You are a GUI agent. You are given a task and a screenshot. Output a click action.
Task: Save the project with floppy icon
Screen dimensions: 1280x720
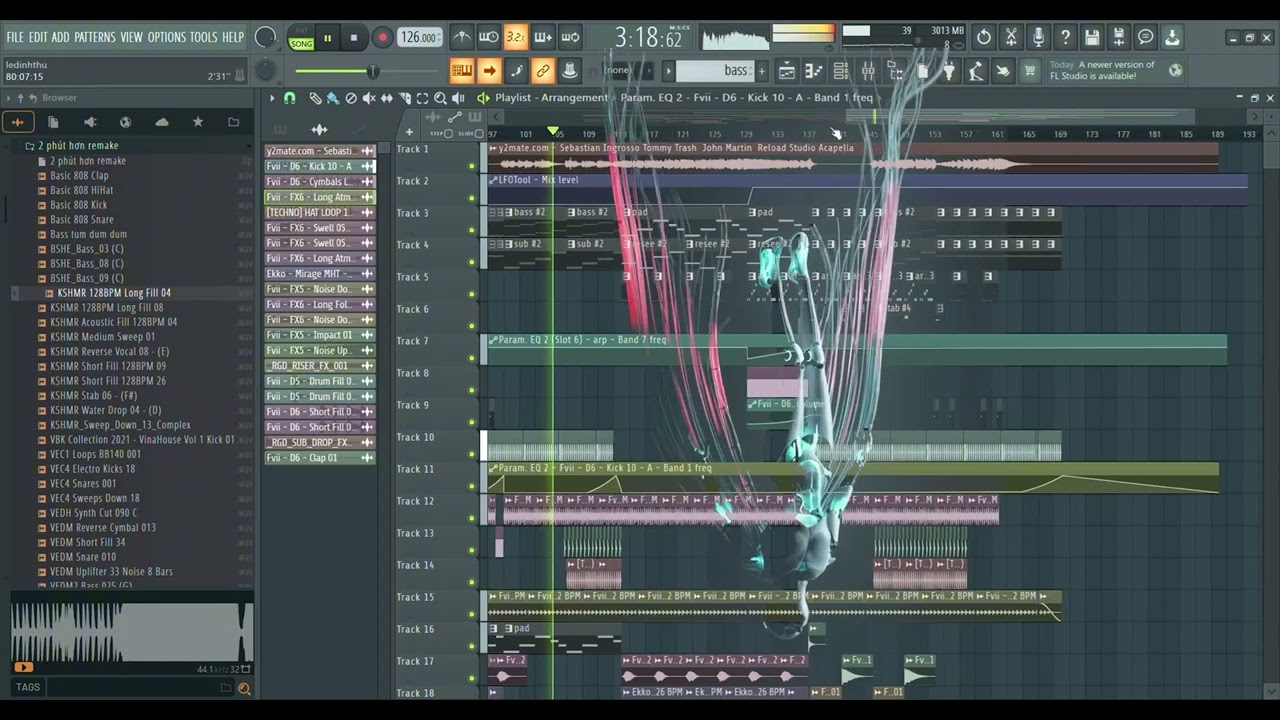click(x=1092, y=38)
